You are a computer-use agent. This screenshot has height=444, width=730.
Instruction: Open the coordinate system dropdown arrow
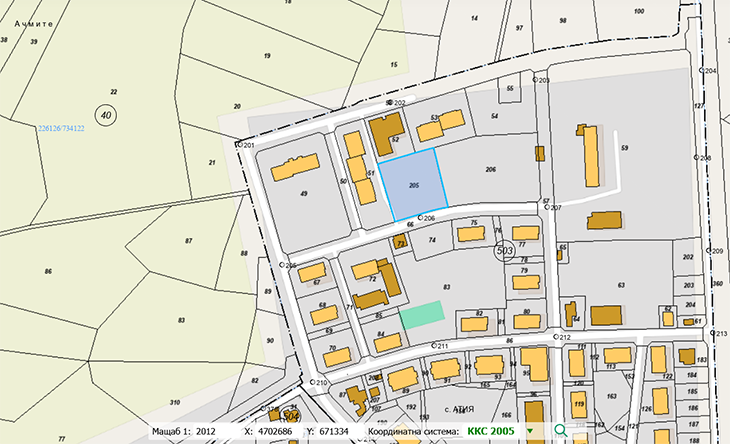pos(530,431)
